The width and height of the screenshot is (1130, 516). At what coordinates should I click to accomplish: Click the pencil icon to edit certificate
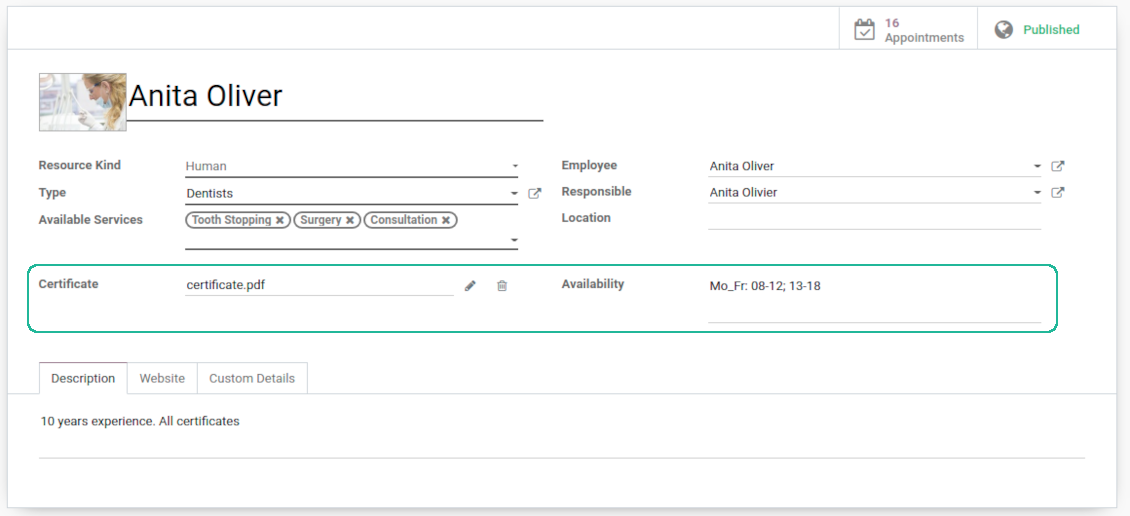pos(470,286)
